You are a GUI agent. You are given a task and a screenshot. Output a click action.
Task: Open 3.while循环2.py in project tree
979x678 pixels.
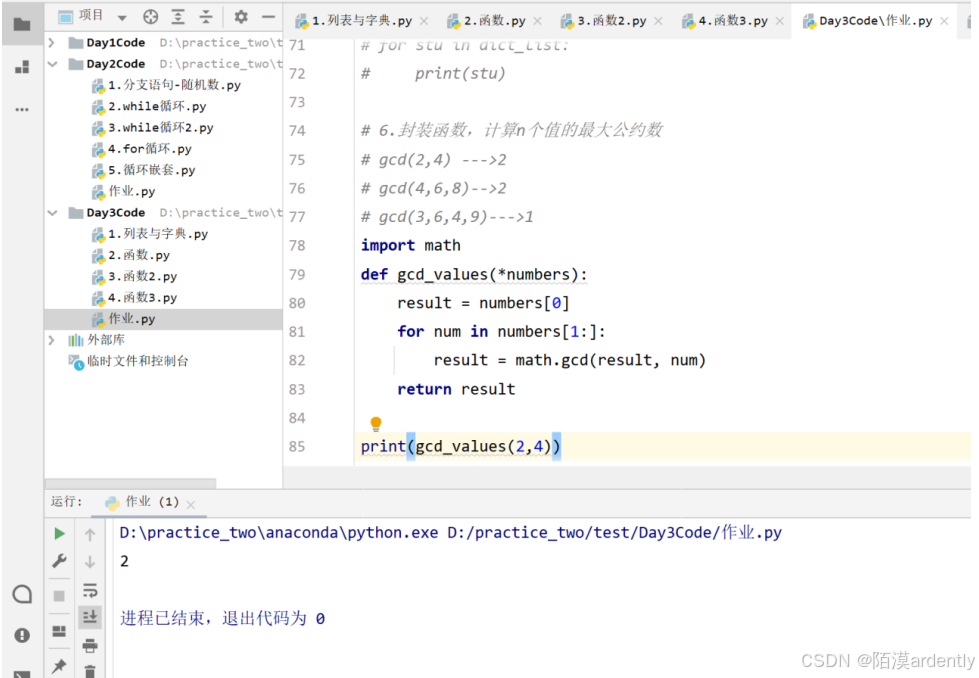coord(153,127)
